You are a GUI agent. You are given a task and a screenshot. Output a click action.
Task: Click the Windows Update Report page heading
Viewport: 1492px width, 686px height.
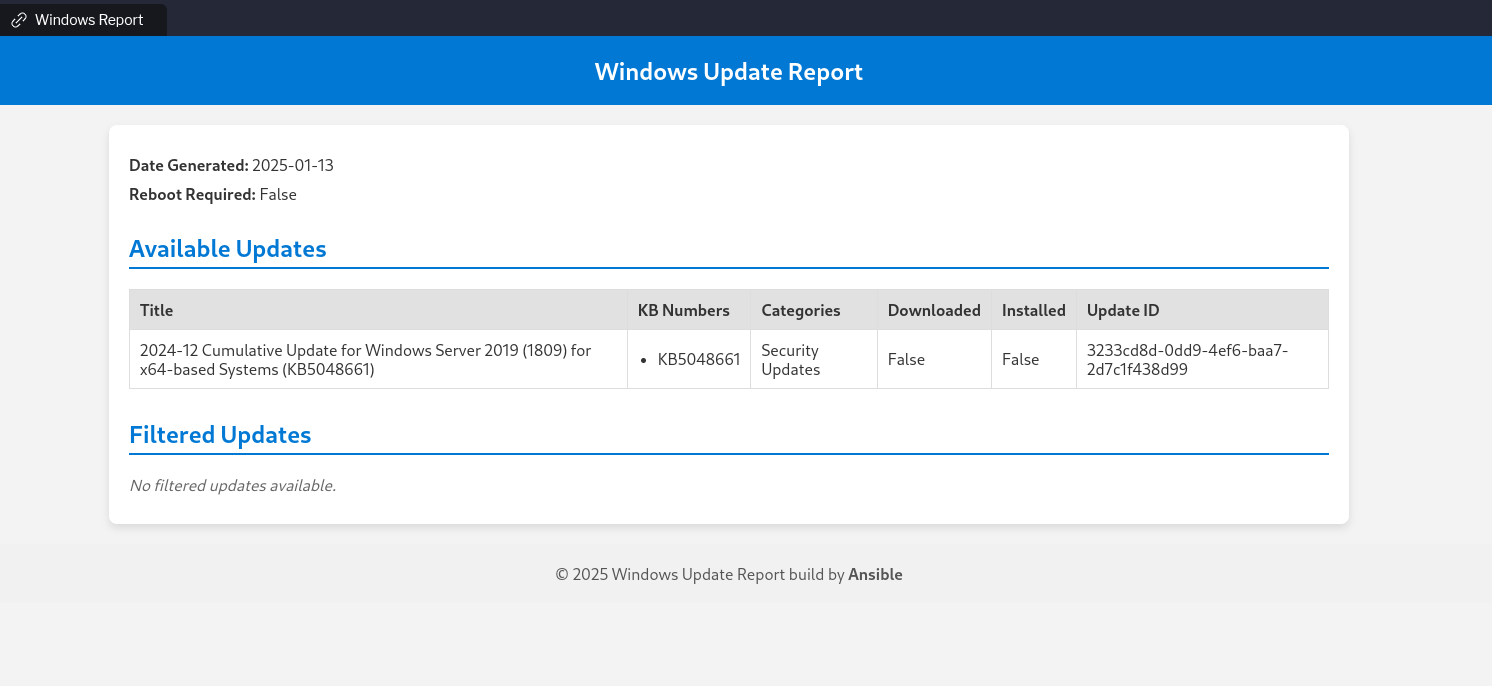click(x=728, y=72)
